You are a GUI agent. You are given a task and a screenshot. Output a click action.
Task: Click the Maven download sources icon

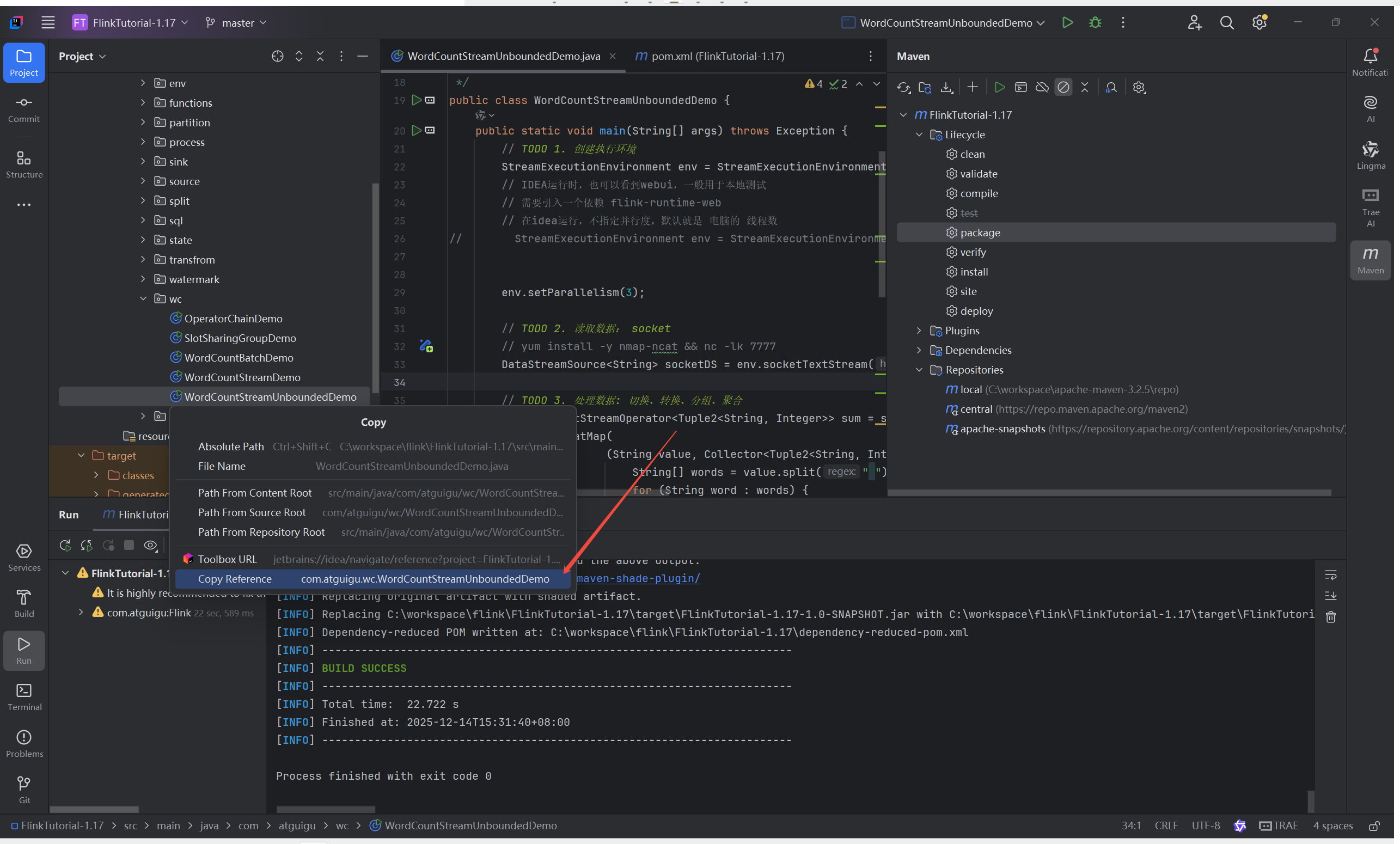pyautogui.click(x=946, y=88)
